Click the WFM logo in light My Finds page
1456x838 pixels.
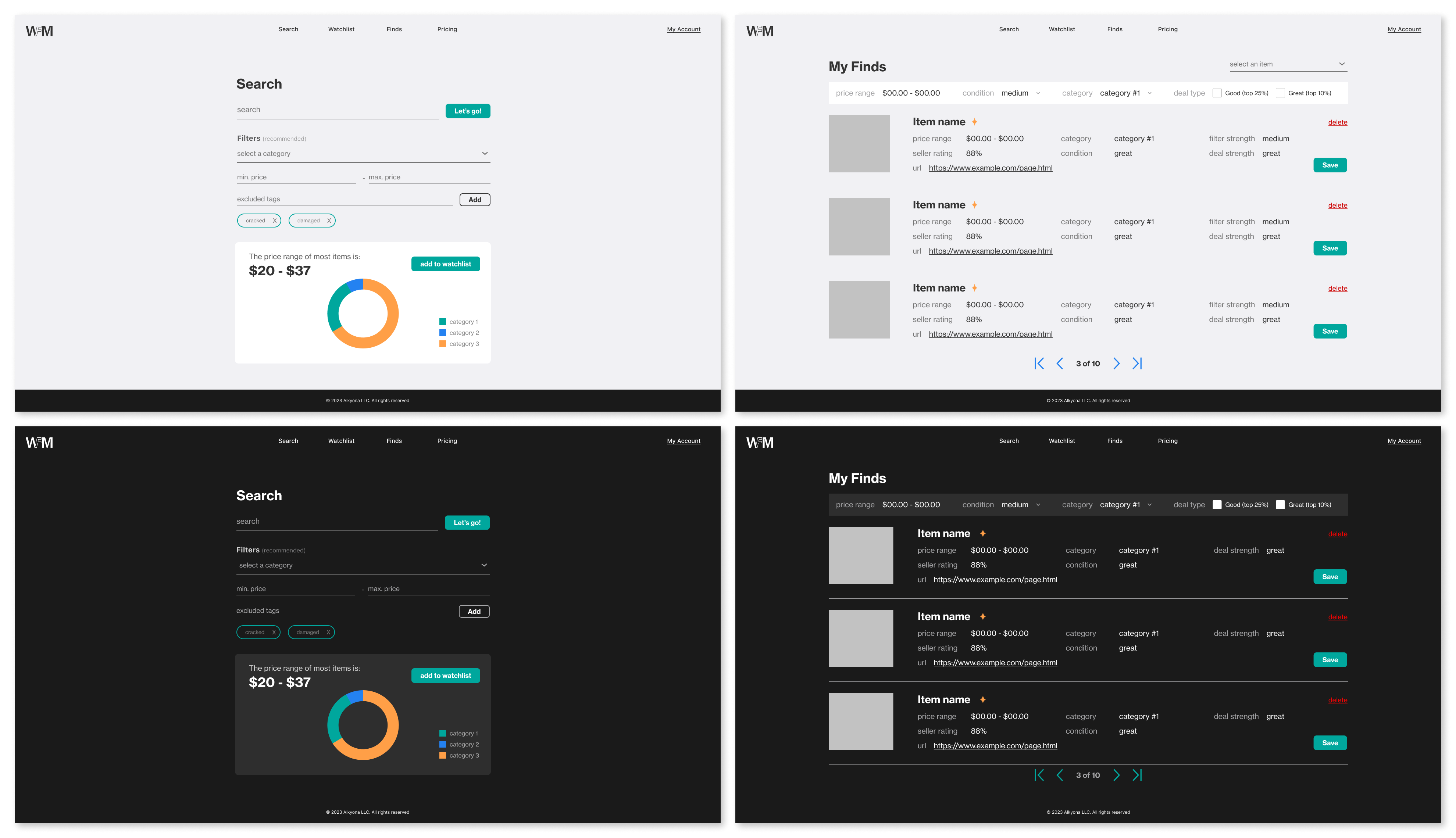[x=760, y=31]
